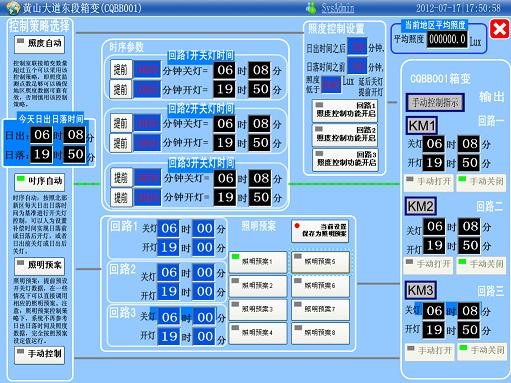The width and height of the screenshot is (511, 383).
Task: Click 回路一 手动打开 button
Action: pyautogui.click(x=429, y=183)
